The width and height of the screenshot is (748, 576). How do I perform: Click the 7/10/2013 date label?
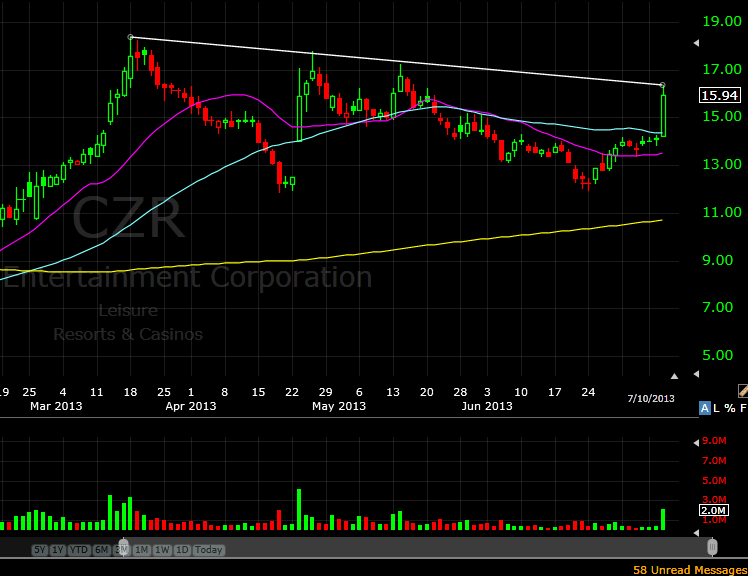651,398
